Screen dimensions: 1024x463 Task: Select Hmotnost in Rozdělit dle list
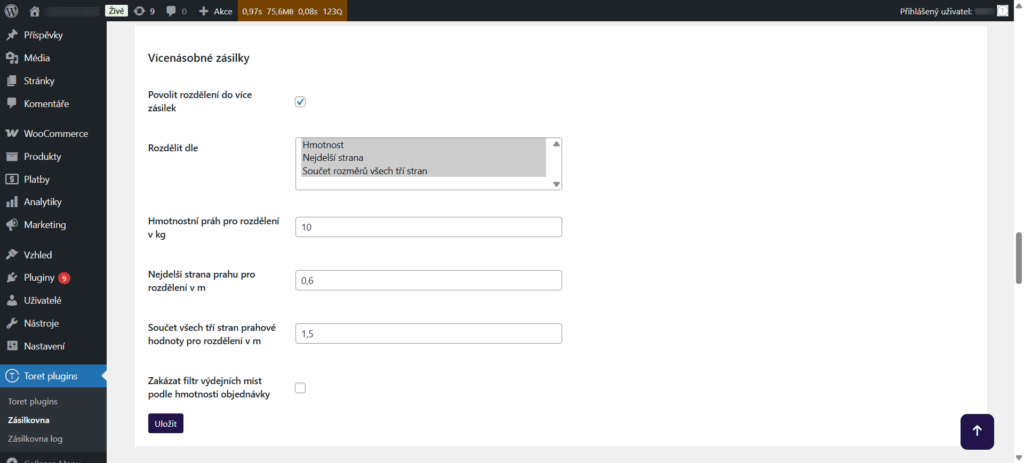click(423, 145)
